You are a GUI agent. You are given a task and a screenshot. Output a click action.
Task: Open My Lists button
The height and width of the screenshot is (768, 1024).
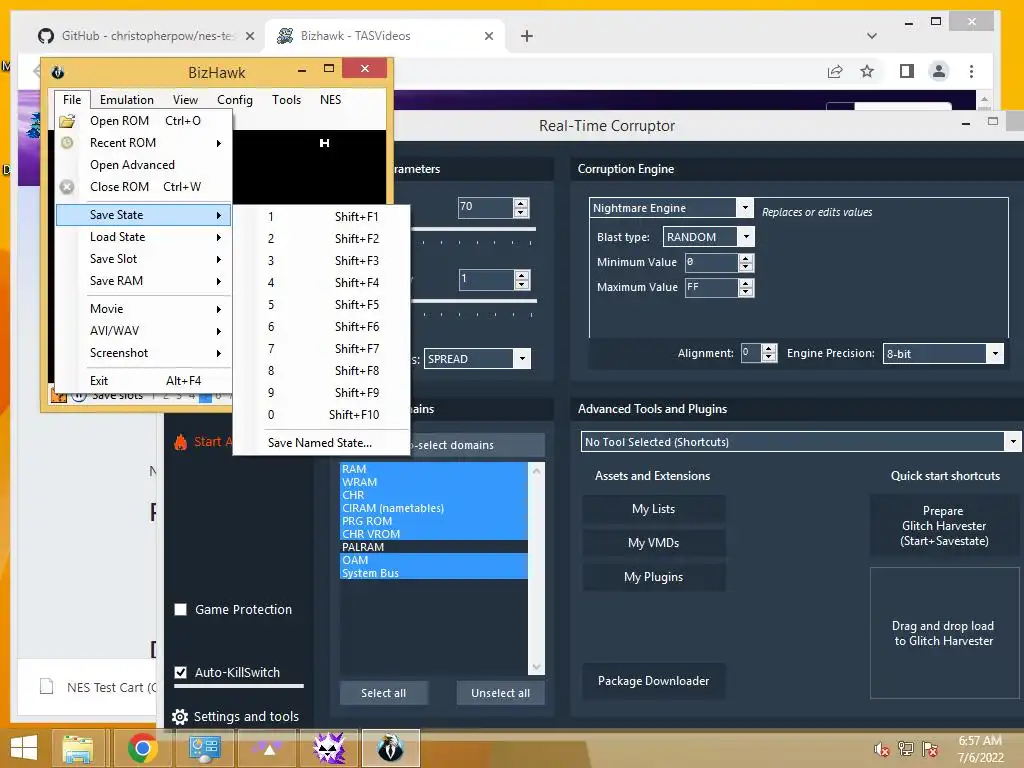pos(653,509)
